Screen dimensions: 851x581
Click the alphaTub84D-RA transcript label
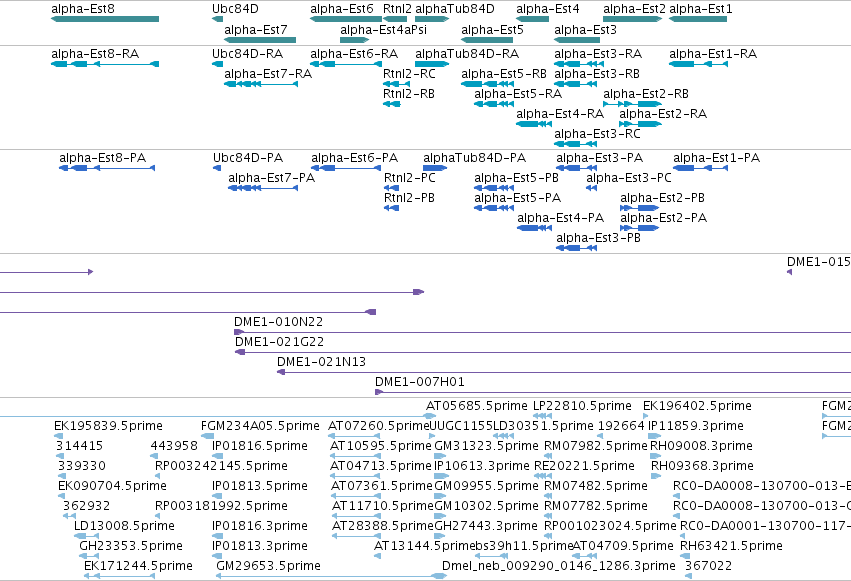(467, 54)
